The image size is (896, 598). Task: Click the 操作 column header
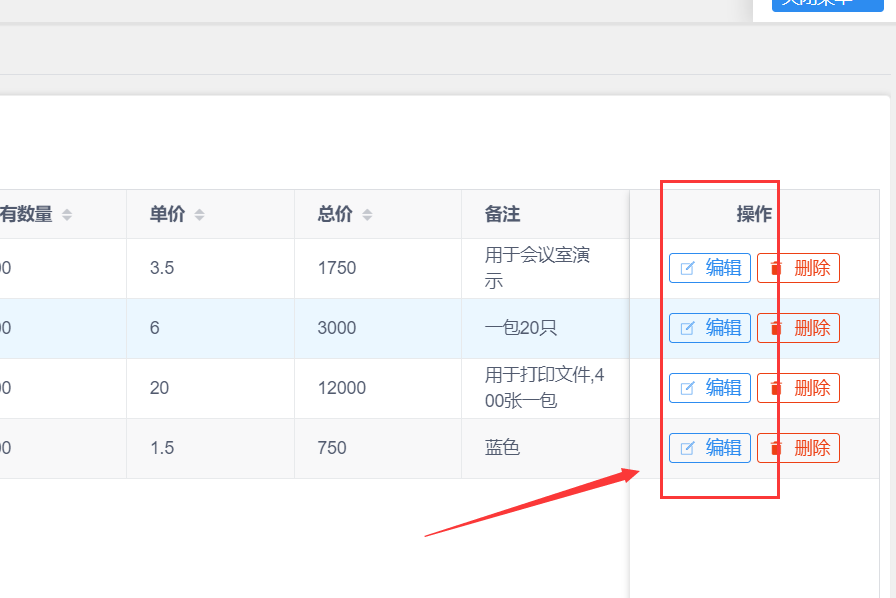click(754, 214)
